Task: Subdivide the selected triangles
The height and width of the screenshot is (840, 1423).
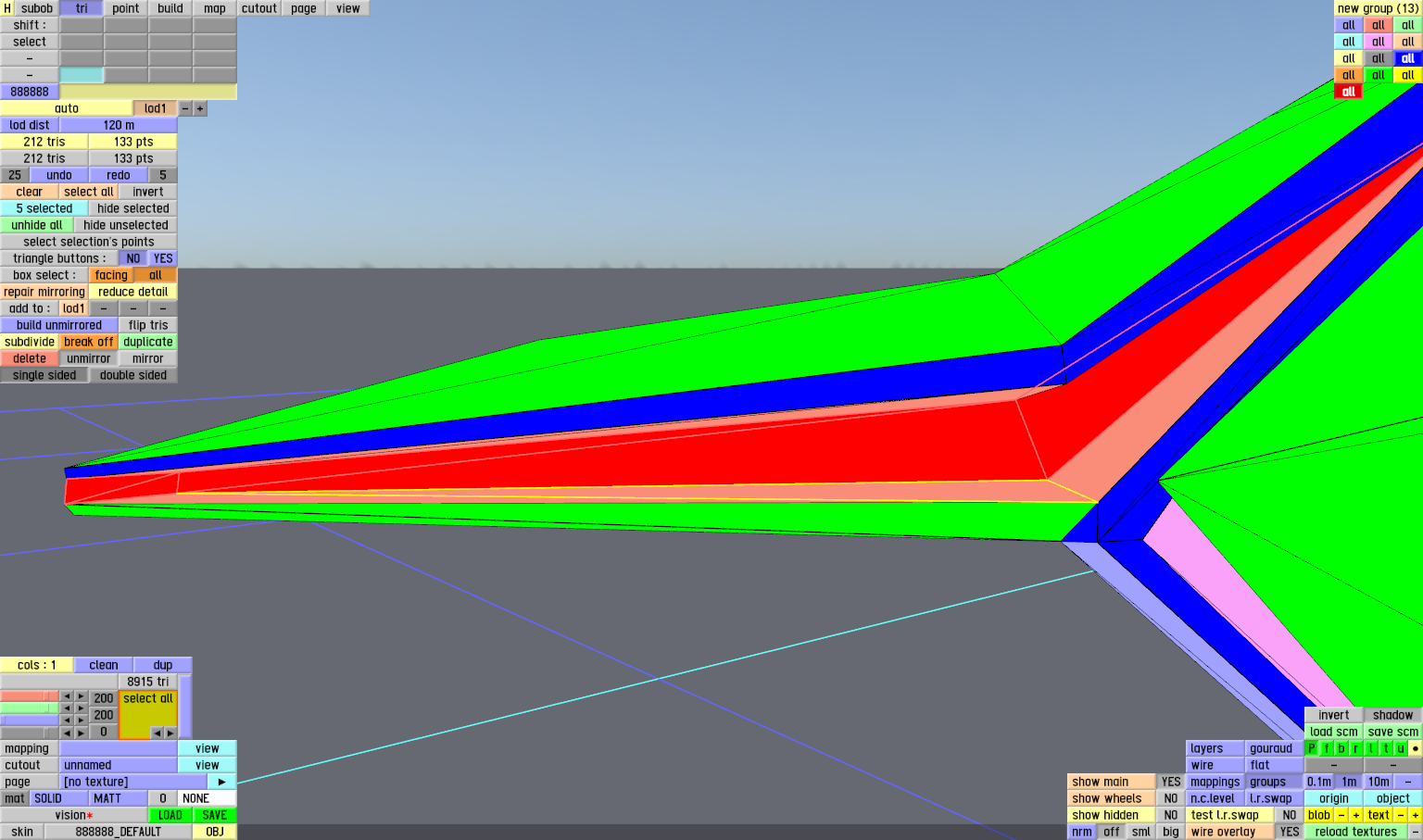Action: tap(30, 342)
